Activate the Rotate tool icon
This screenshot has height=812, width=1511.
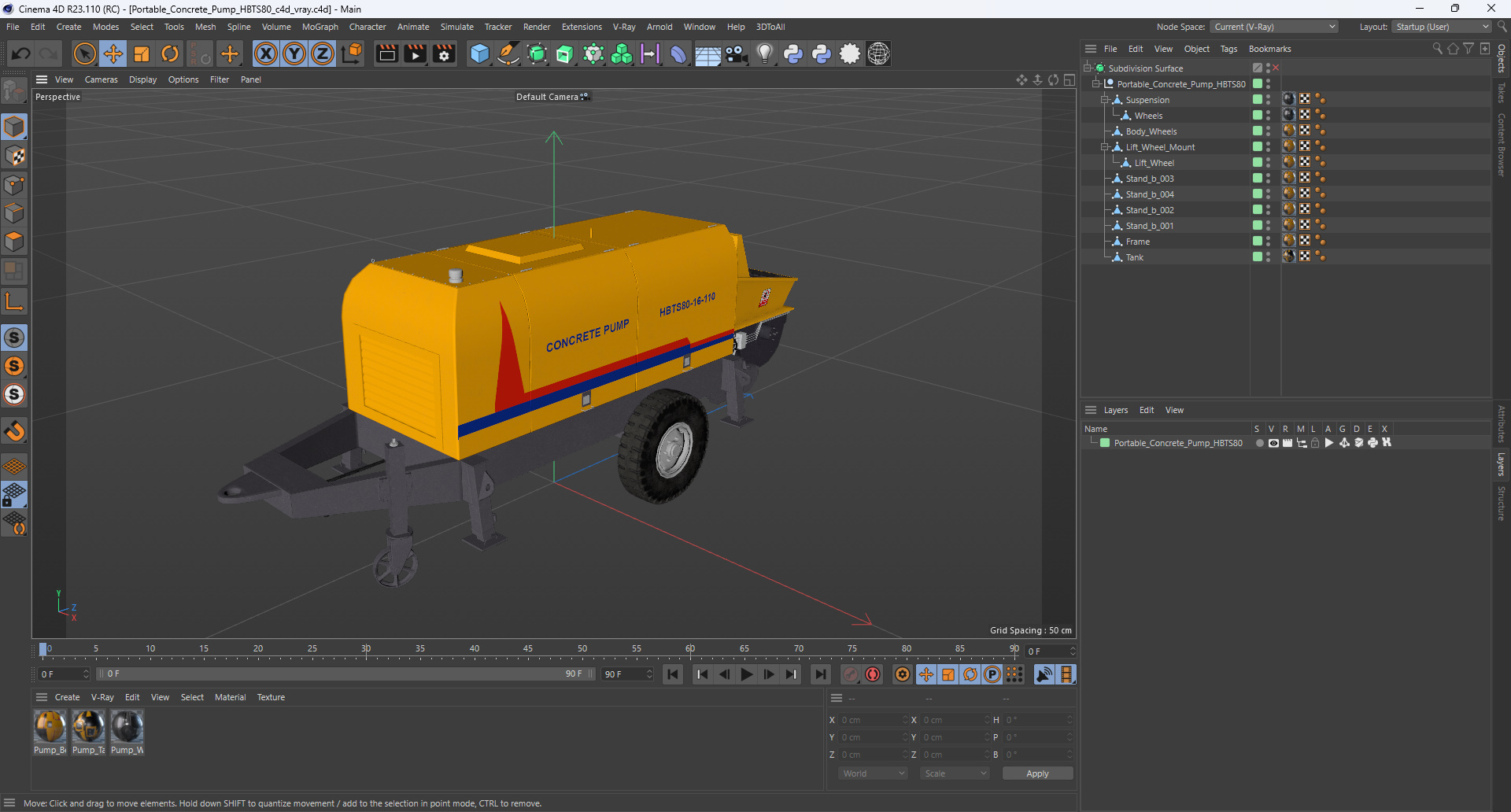pos(170,54)
